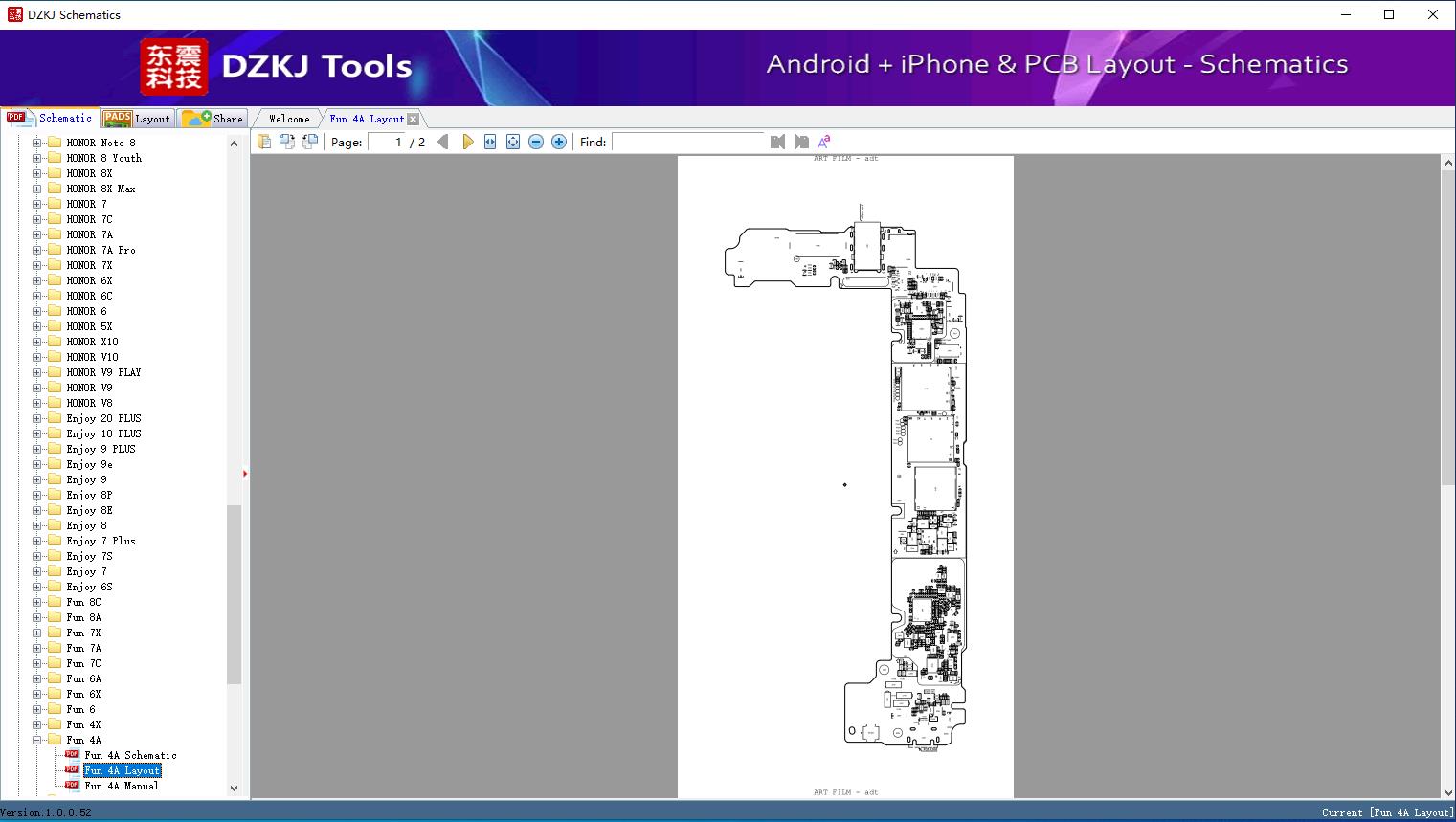Image resolution: width=1456 pixels, height=822 pixels.
Task: Minimize the DZKJ Schematics window
Action: coord(1345,14)
